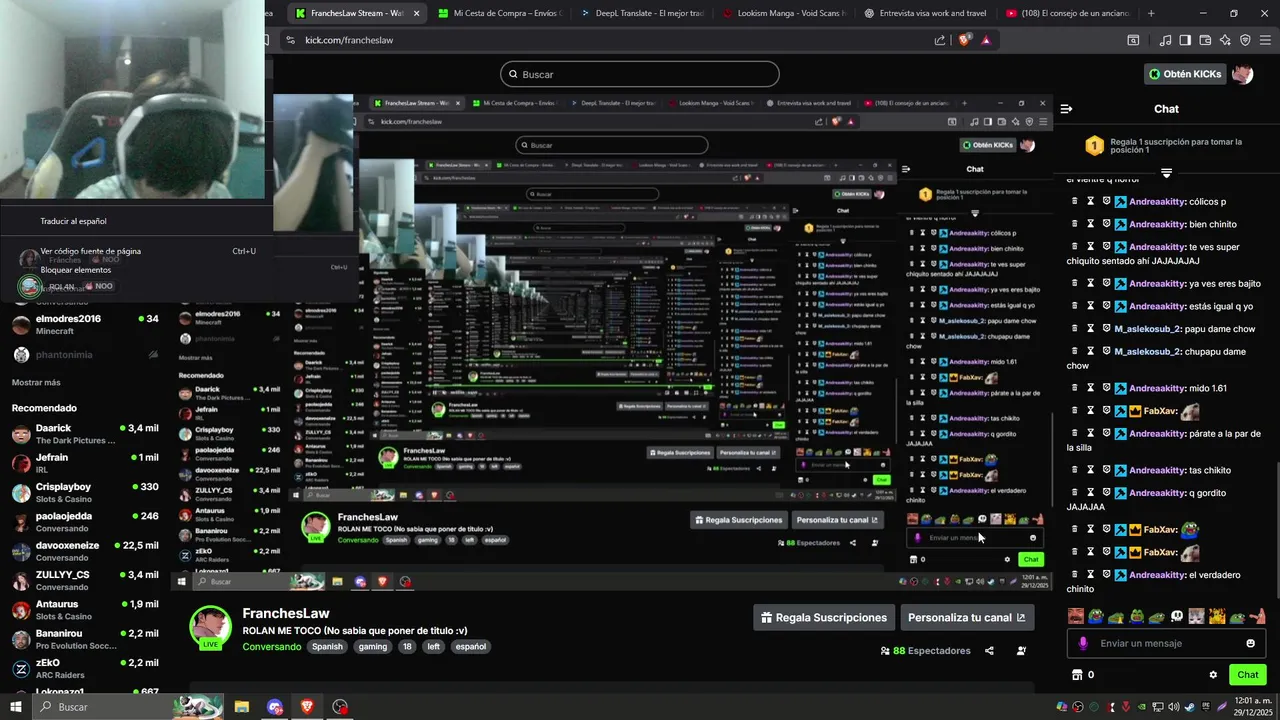Open the user profile avatar menu
This screenshot has height=720, width=1280.
tap(1243, 74)
